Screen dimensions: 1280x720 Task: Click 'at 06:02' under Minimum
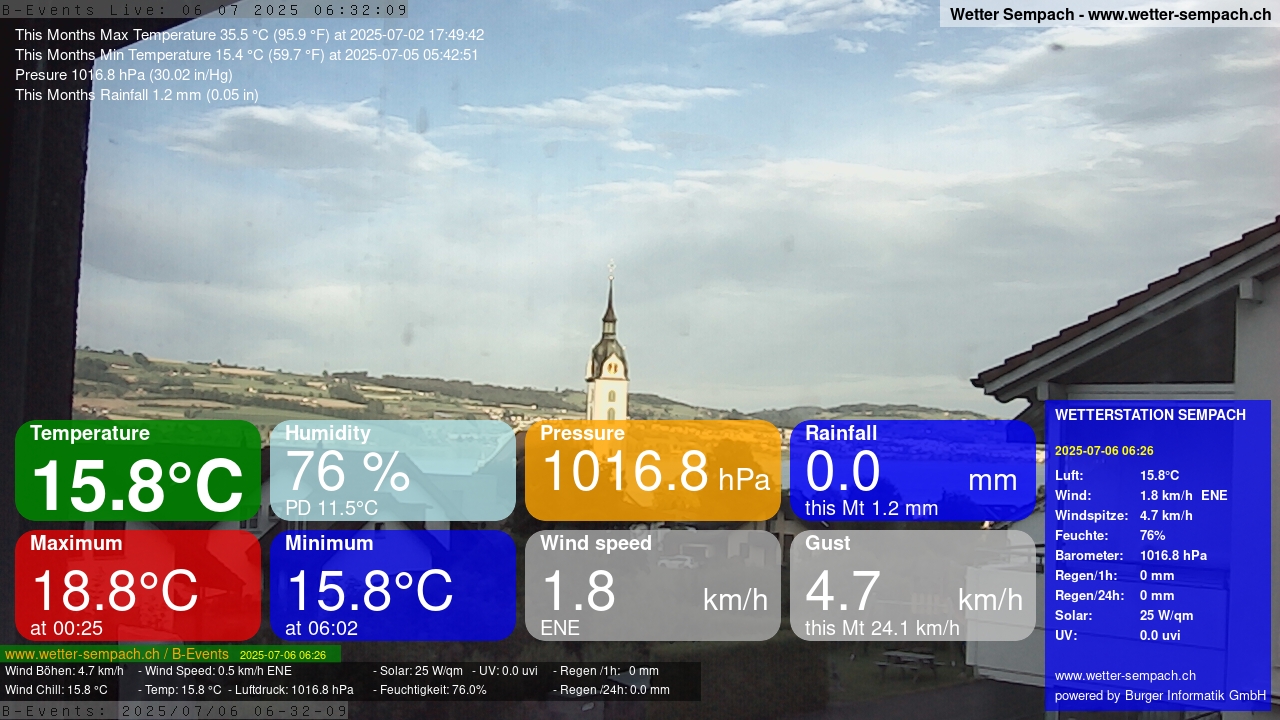321,628
